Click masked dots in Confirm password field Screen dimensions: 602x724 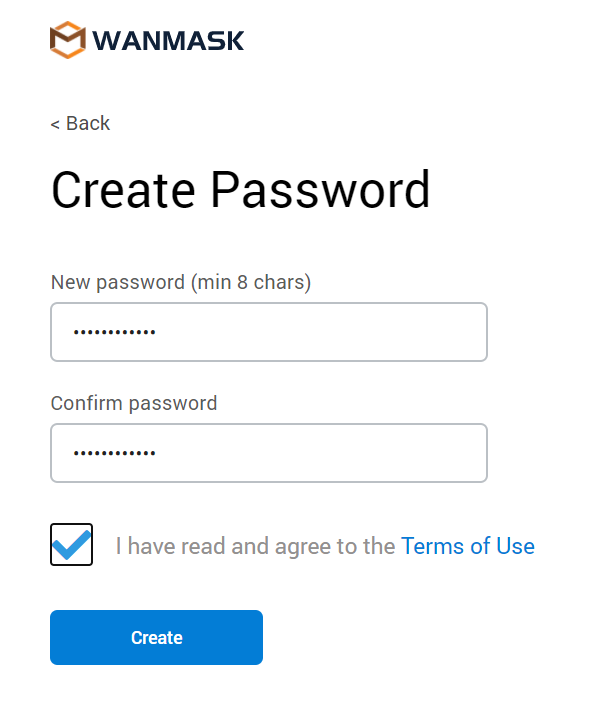114,453
